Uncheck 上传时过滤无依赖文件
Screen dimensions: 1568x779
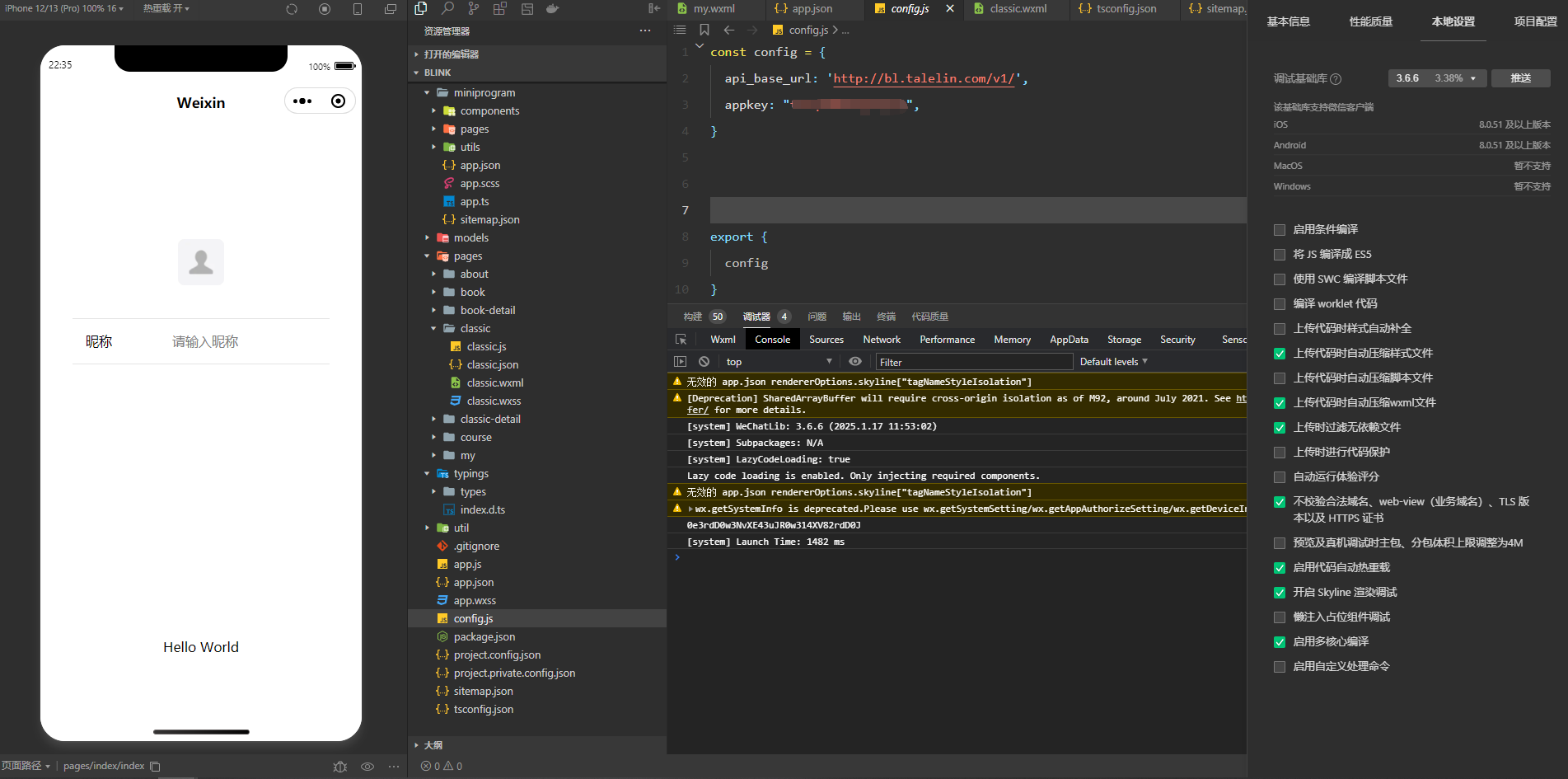(1280, 428)
